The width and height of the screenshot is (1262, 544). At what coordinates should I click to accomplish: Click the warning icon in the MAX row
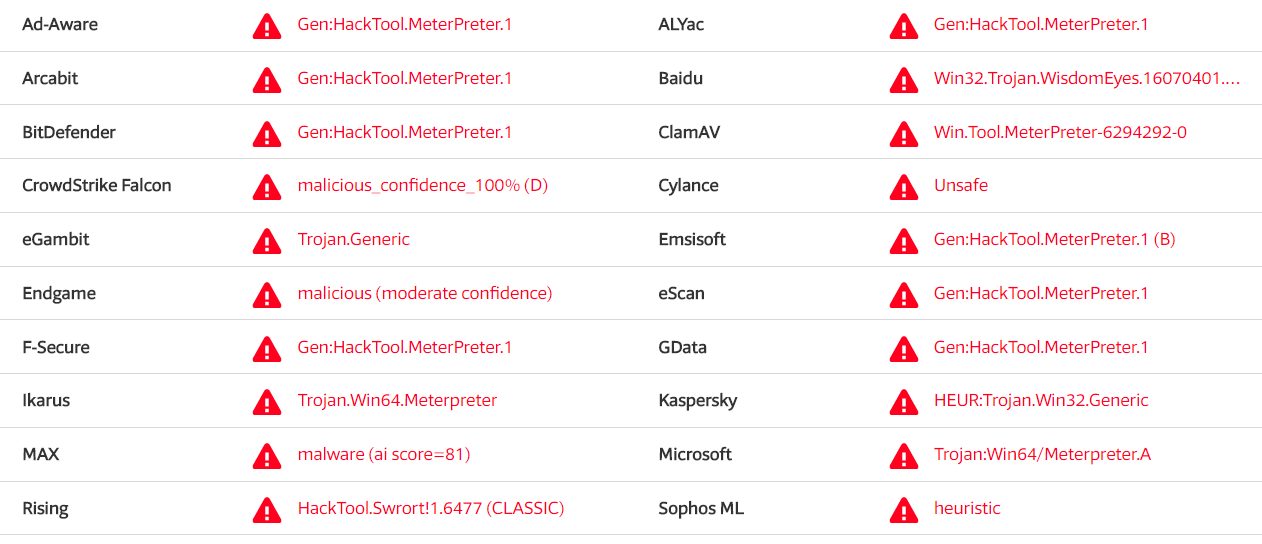[x=267, y=455]
